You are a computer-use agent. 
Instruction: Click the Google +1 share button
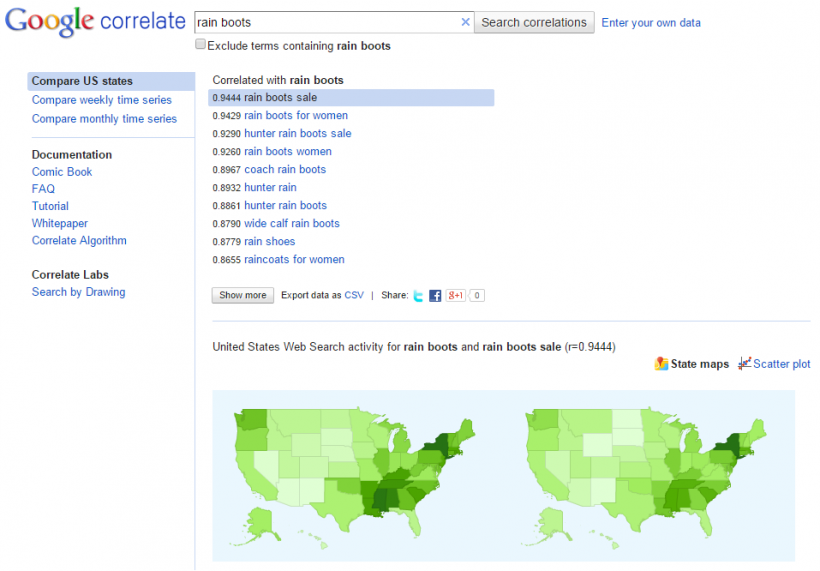click(456, 295)
